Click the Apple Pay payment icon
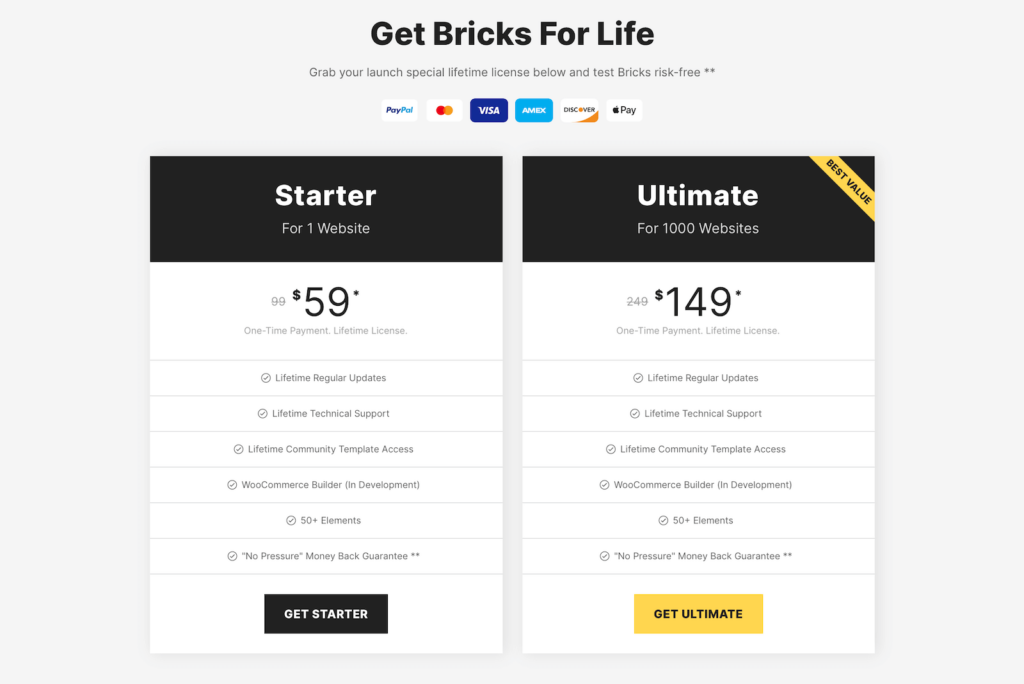Image resolution: width=1024 pixels, height=684 pixels. coord(624,110)
